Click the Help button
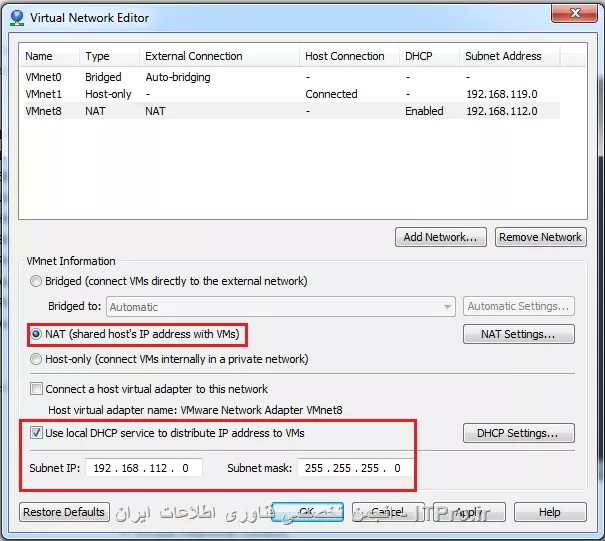The width and height of the screenshot is (605, 541). click(x=550, y=512)
